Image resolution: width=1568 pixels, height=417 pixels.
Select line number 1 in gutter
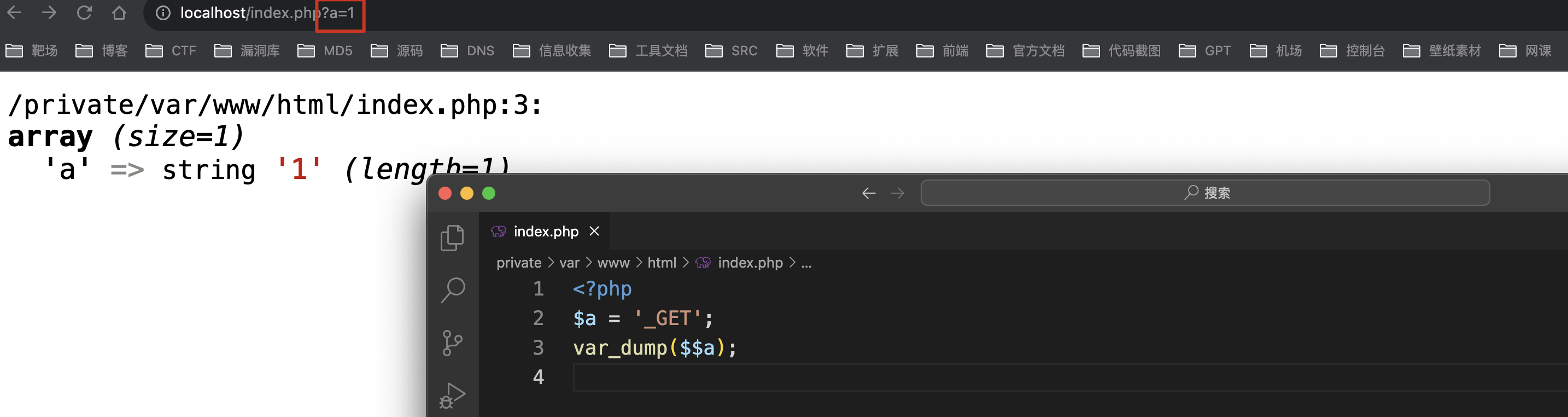(538, 289)
